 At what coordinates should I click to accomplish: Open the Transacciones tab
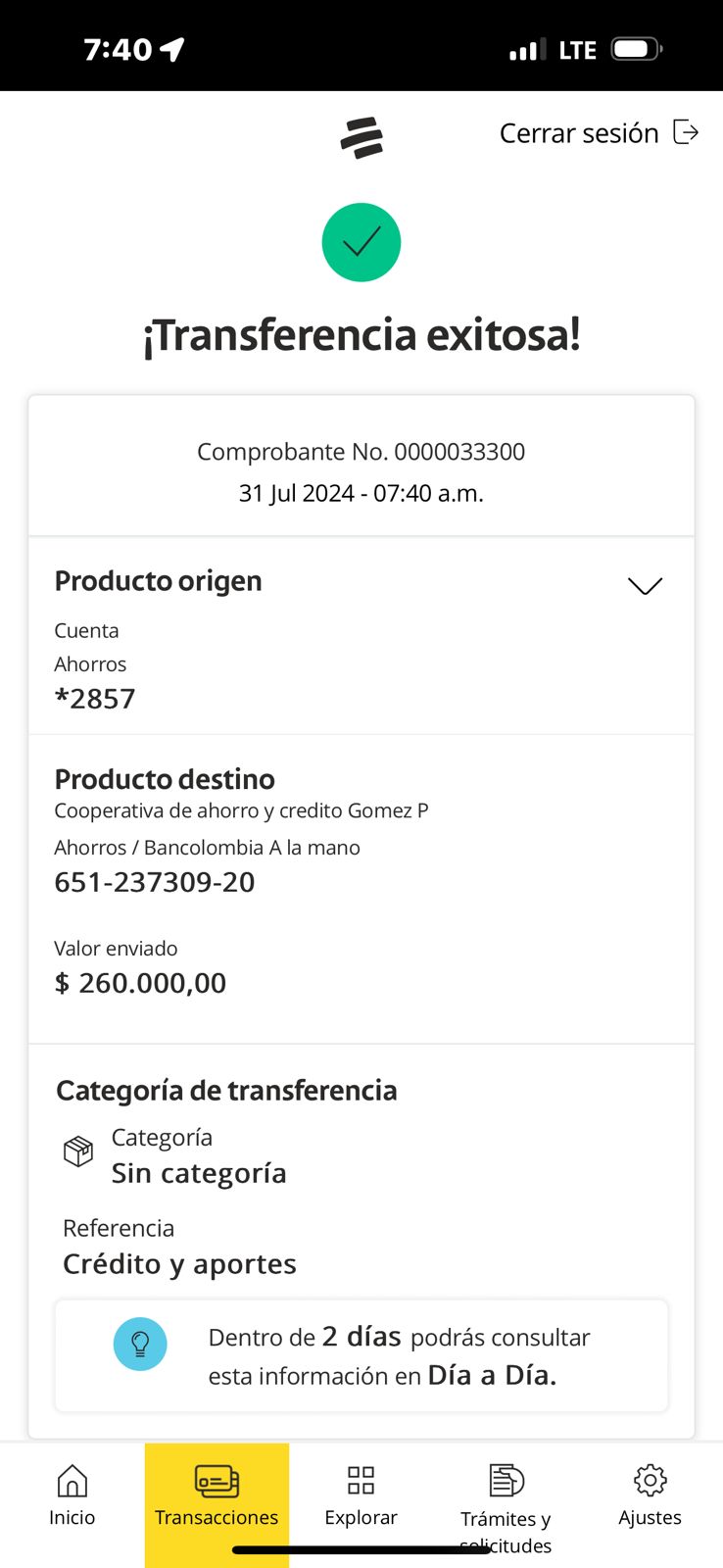coord(217,1496)
